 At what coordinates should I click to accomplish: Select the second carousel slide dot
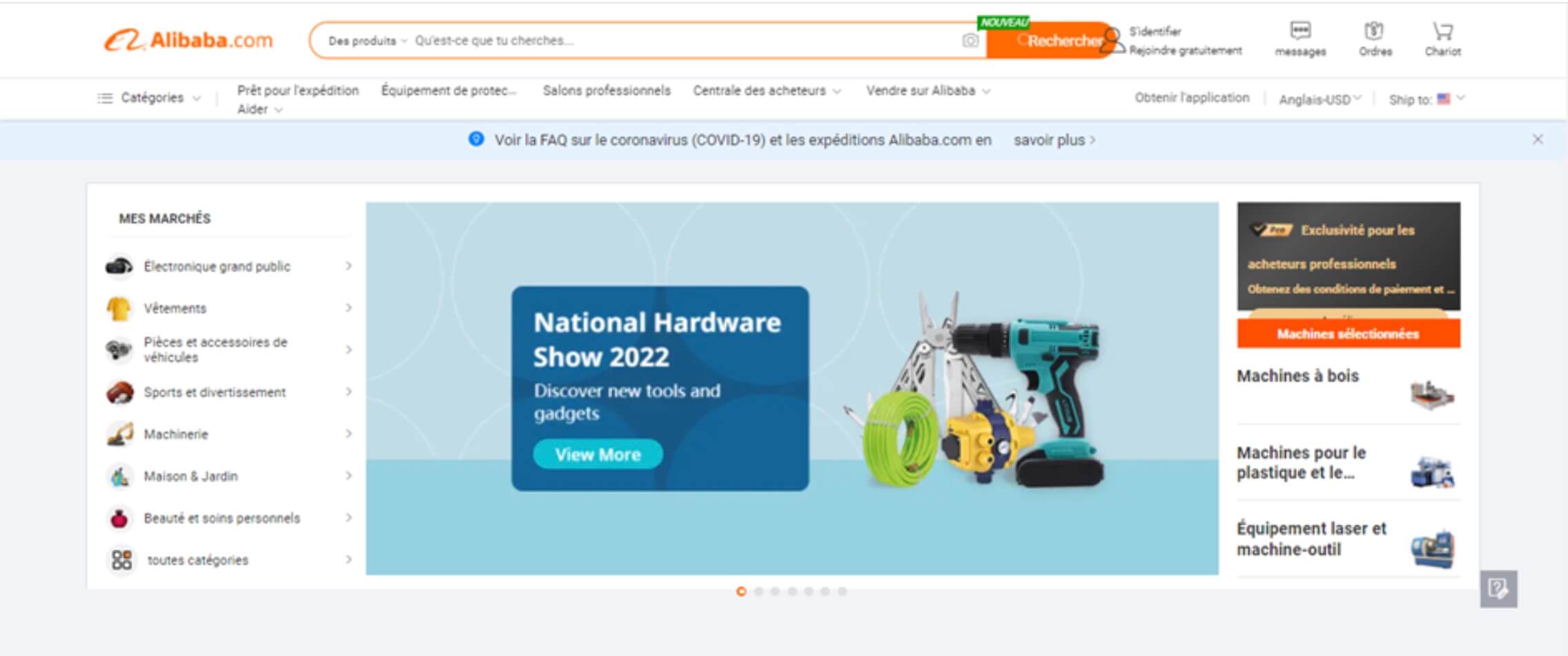click(x=758, y=592)
